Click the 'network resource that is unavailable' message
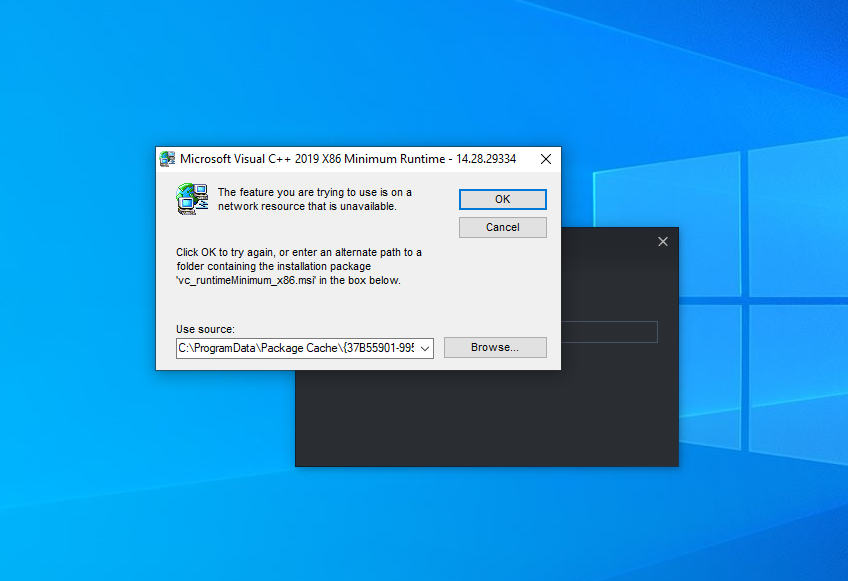Image resolution: width=848 pixels, height=581 pixels. 315,199
